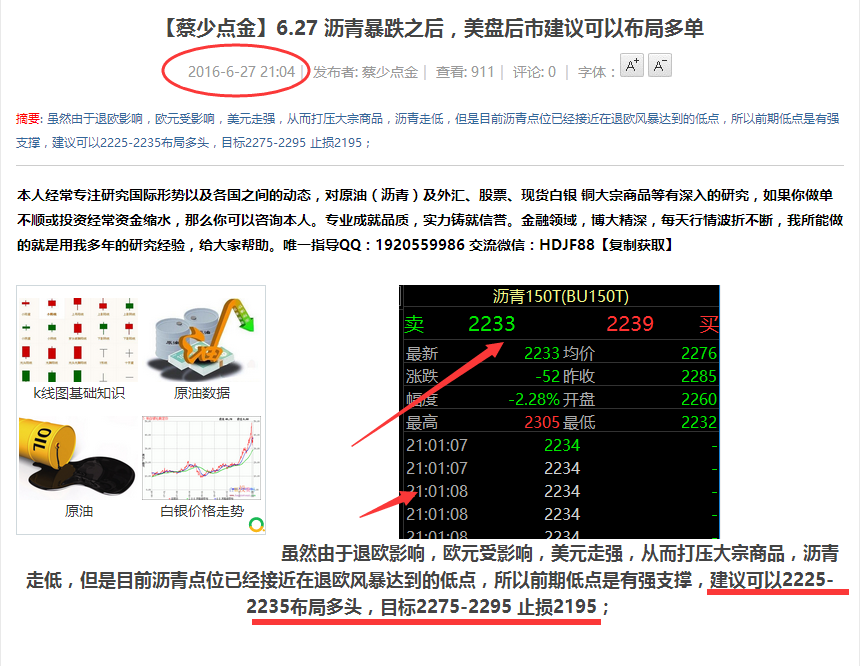Click the spilled oil barrel image

(x=79, y=456)
